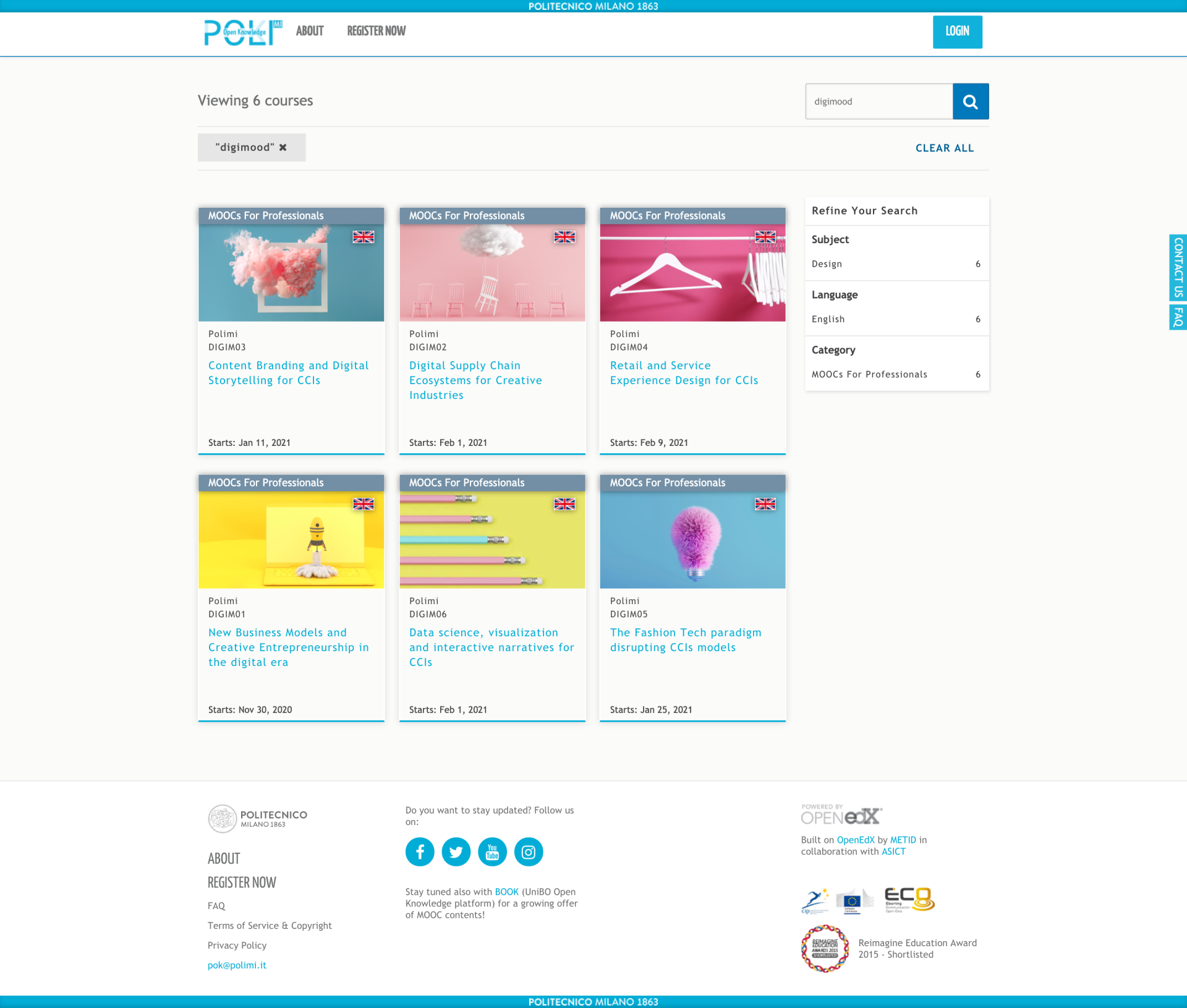Click the Politecnico Milano 1863 footer logo
The width and height of the screenshot is (1187, 1008).
pos(258,818)
